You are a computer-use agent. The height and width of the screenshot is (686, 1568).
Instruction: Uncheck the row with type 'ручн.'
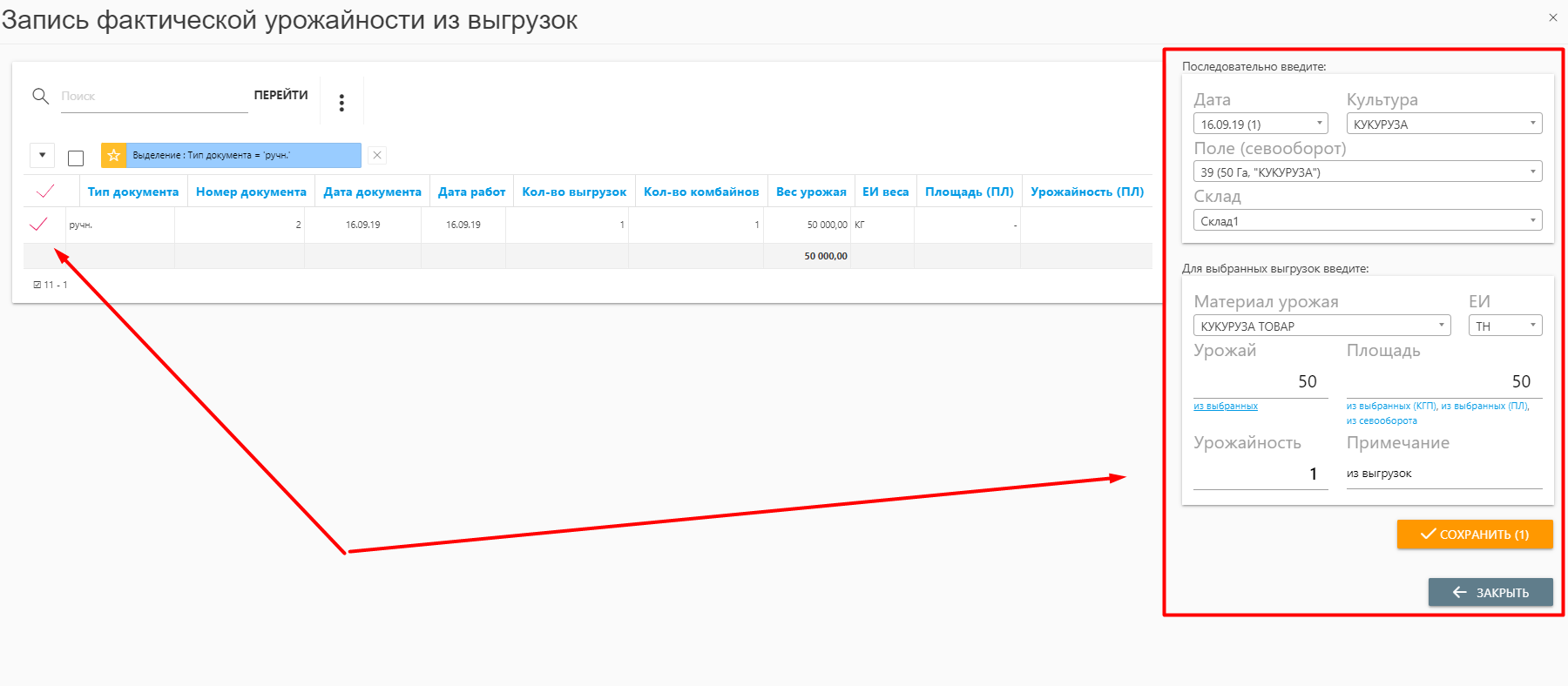tap(38, 225)
